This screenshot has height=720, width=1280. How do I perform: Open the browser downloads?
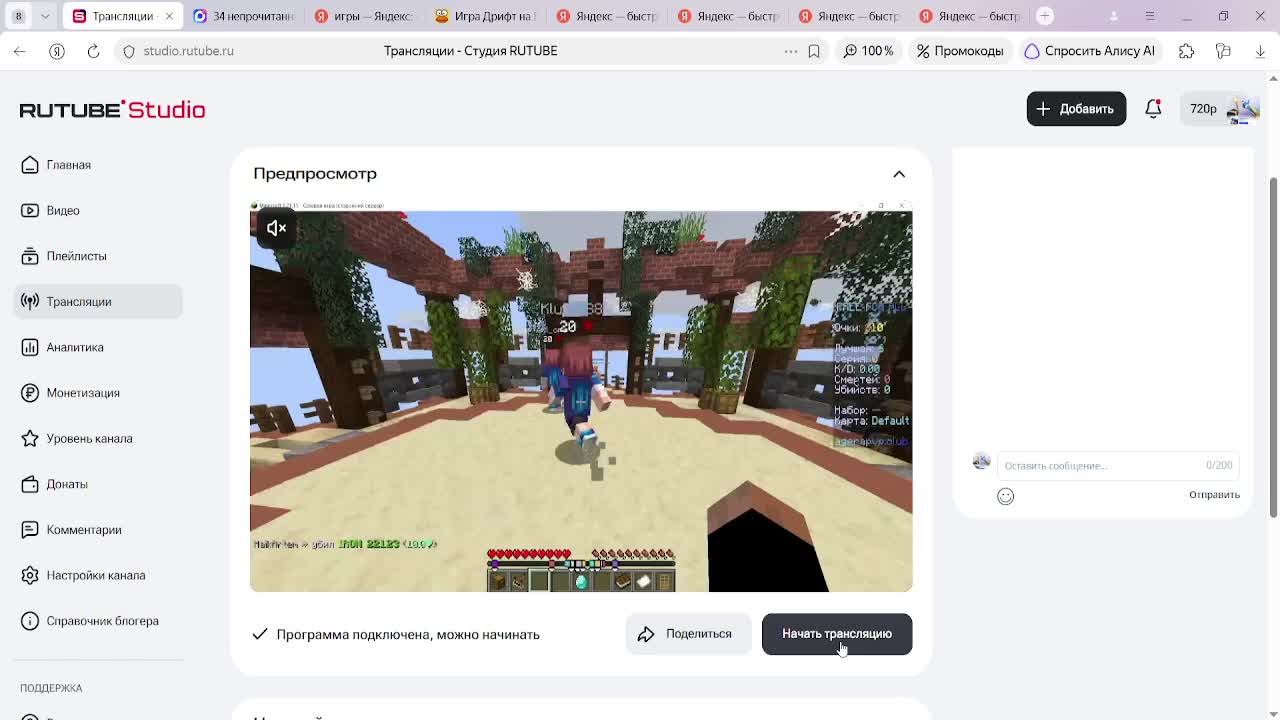click(x=1260, y=51)
